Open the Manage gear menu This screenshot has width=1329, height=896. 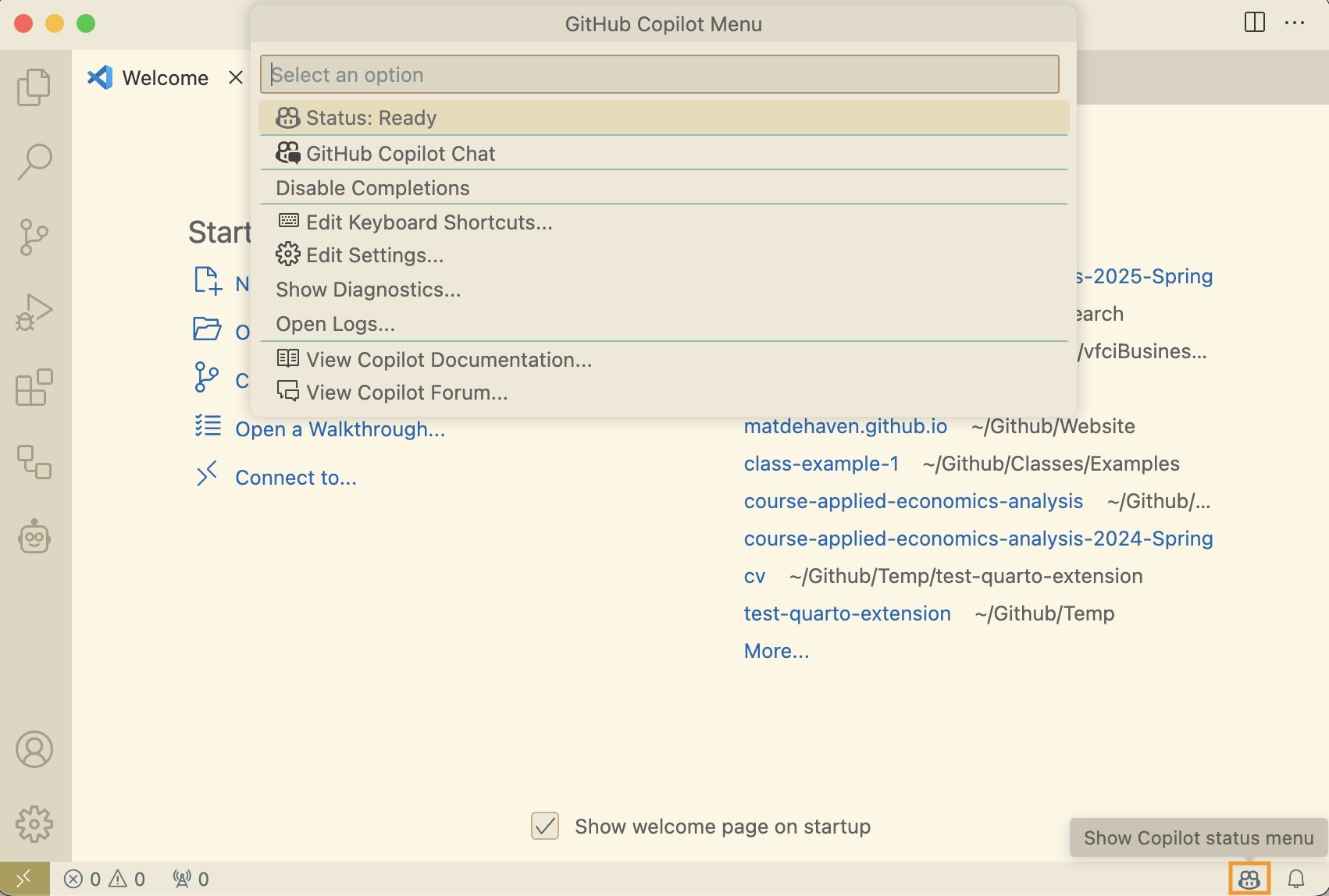[34, 824]
